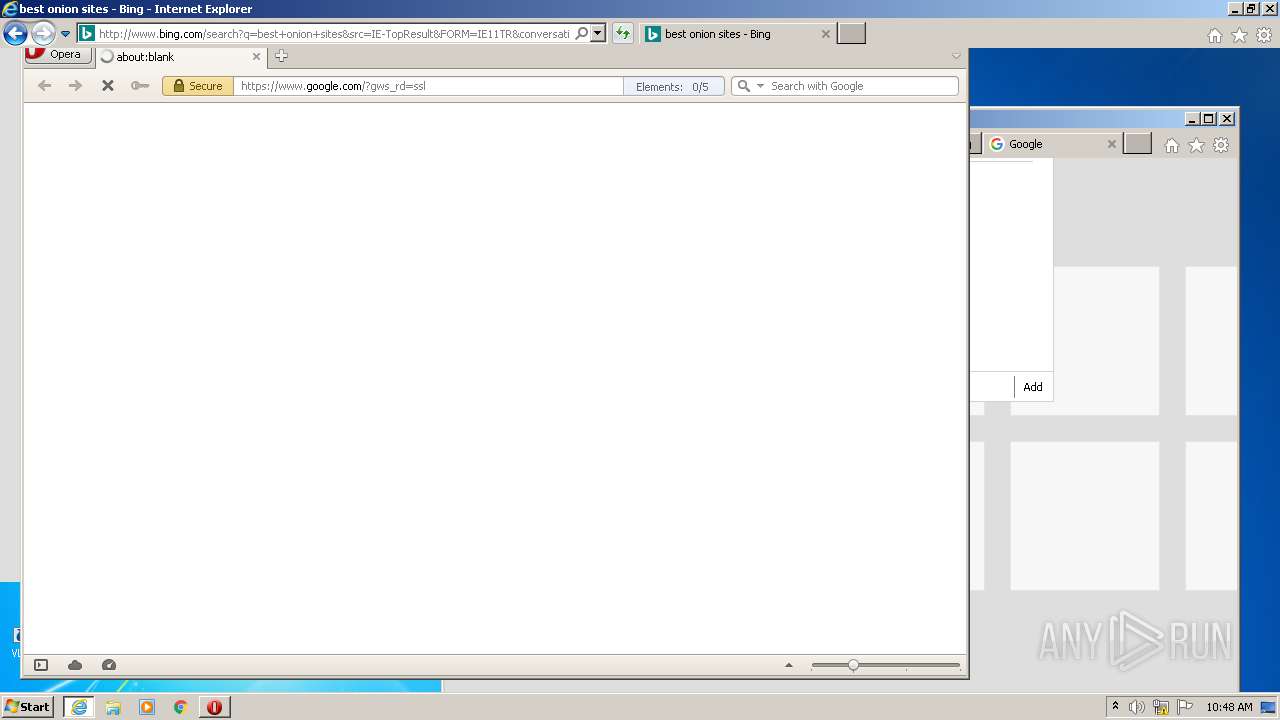
Task: Open new tab in second IE window
Action: pyautogui.click(x=1137, y=144)
